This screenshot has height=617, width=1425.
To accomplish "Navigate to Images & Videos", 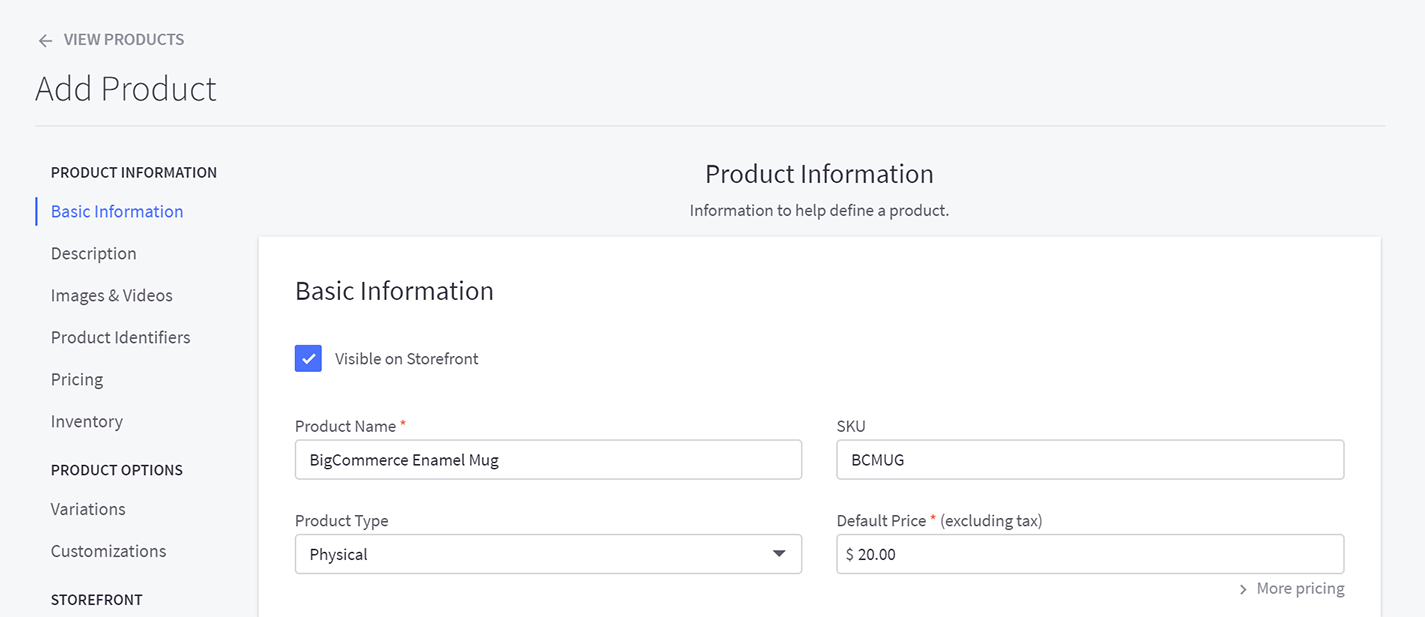I will (x=111, y=295).
